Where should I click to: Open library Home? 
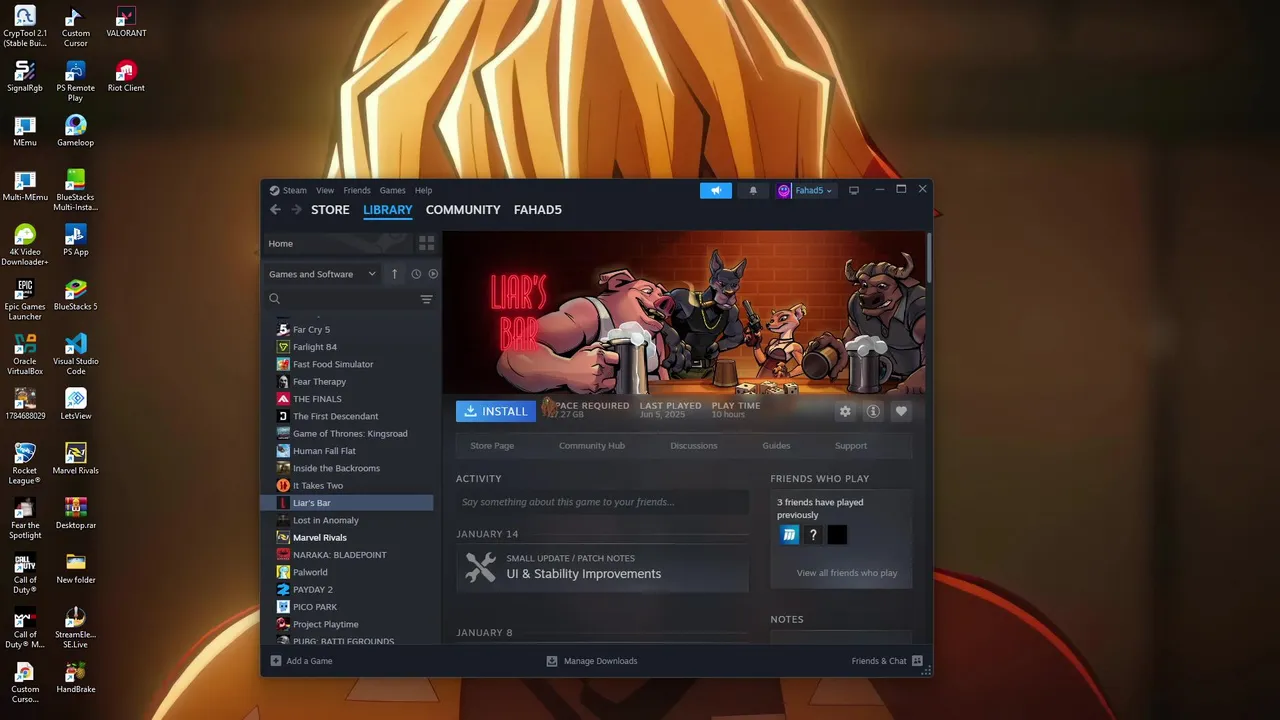(x=336, y=243)
